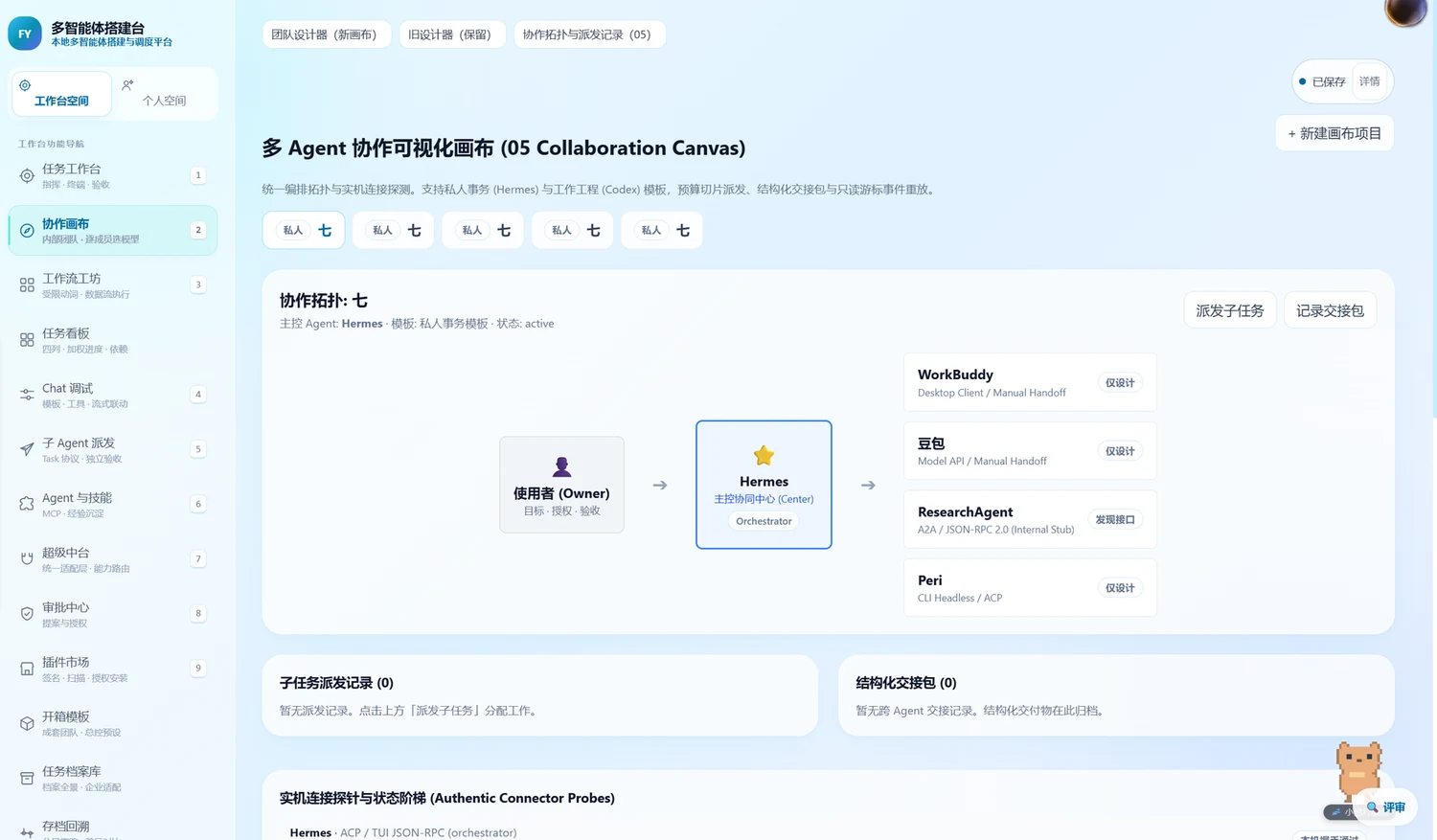Click the FY platform logo
Image resolution: width=1437 pixels, height=840 pixels.
25,34
